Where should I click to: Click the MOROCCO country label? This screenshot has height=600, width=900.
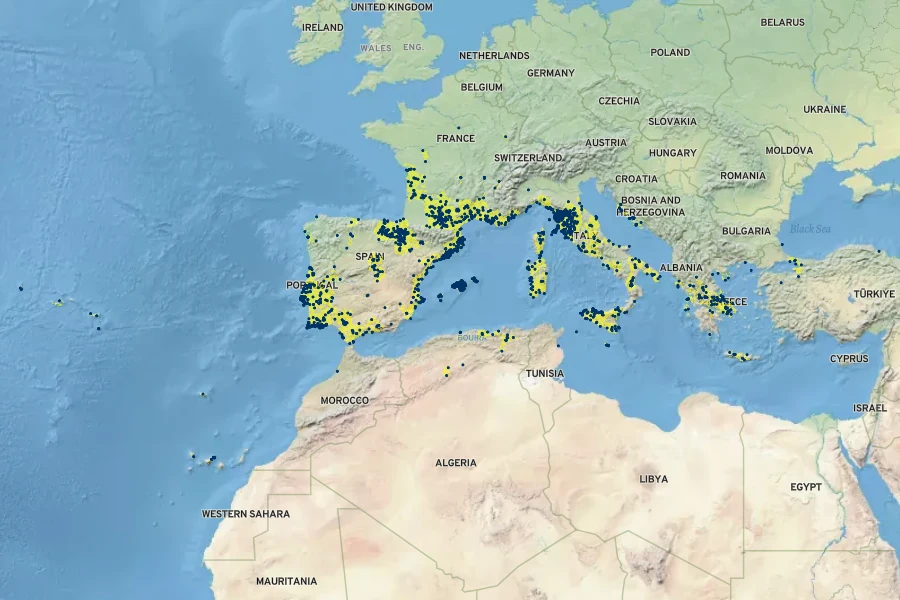pyautogui.click(x=344, y=400)
